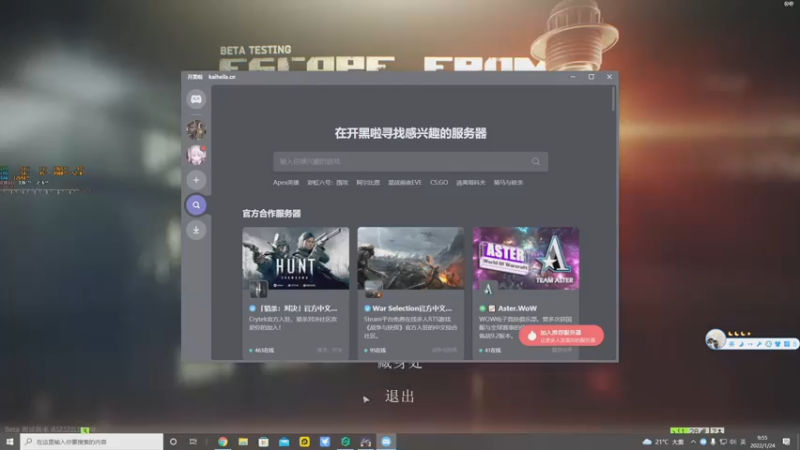Expand hidden system tray icons chevron

[693, 442]
